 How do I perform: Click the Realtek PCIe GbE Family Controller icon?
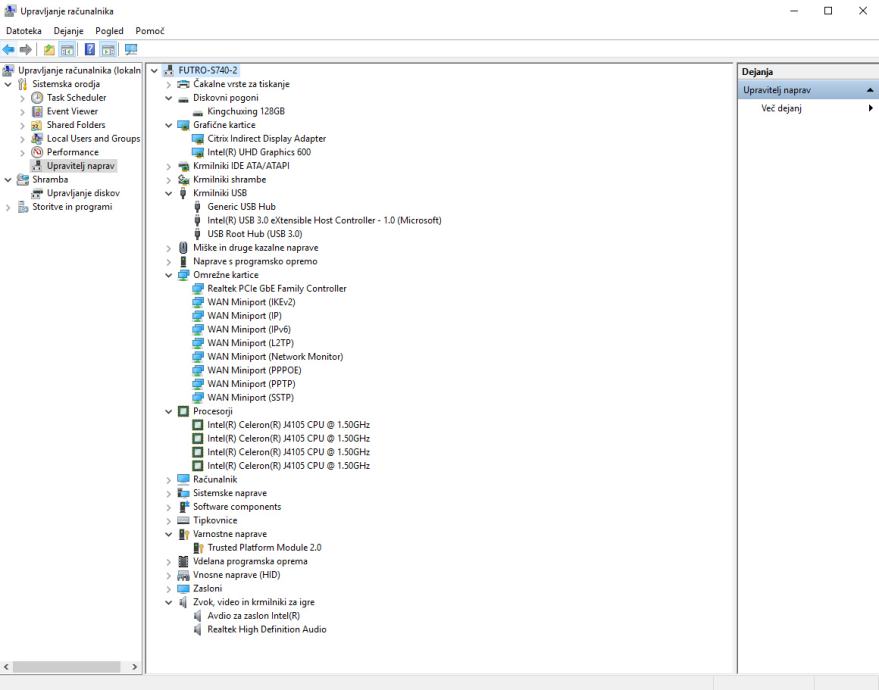(x=197, y=289)
